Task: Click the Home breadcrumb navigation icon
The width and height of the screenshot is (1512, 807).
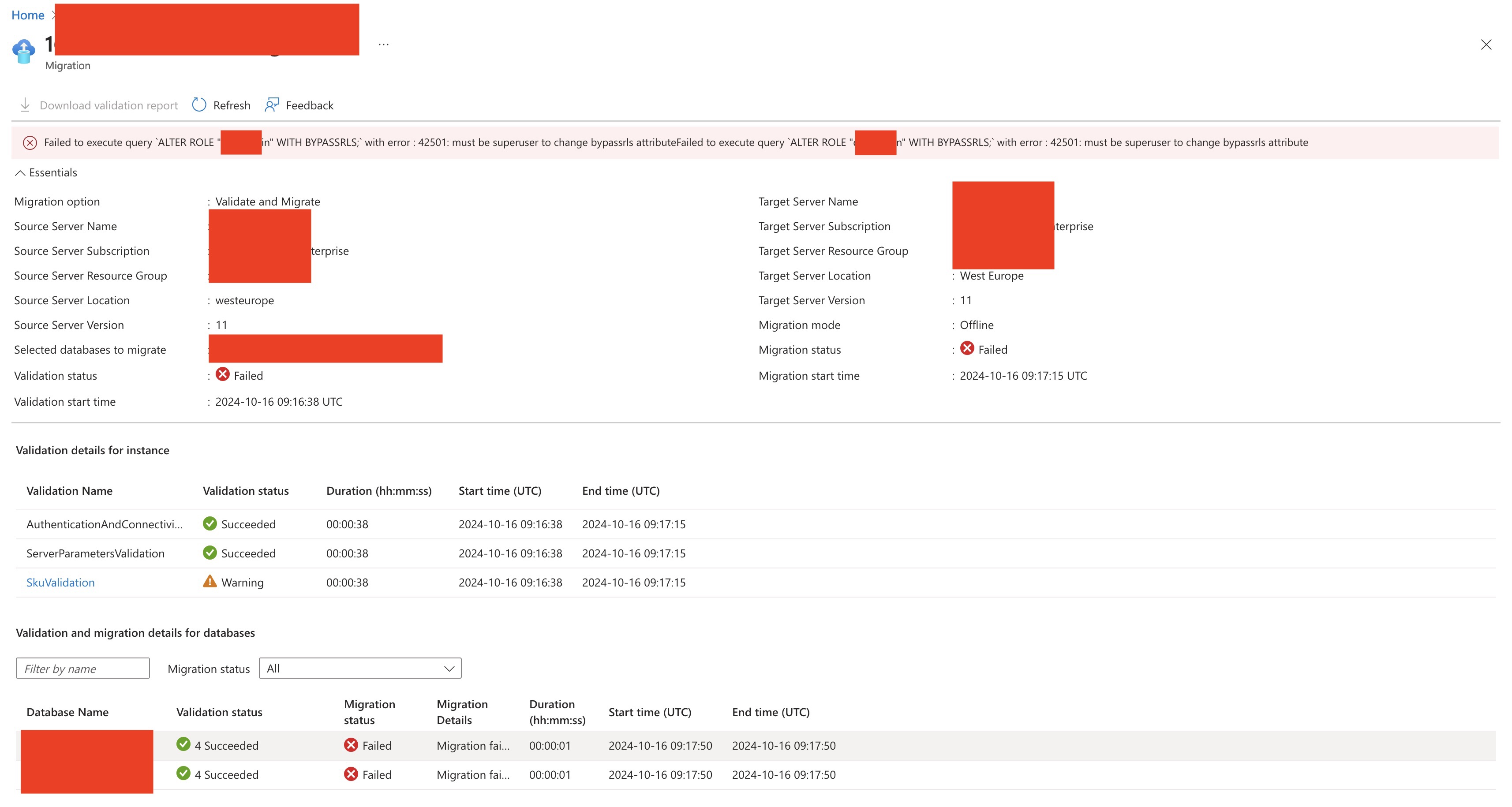Action: pos(27,14)
